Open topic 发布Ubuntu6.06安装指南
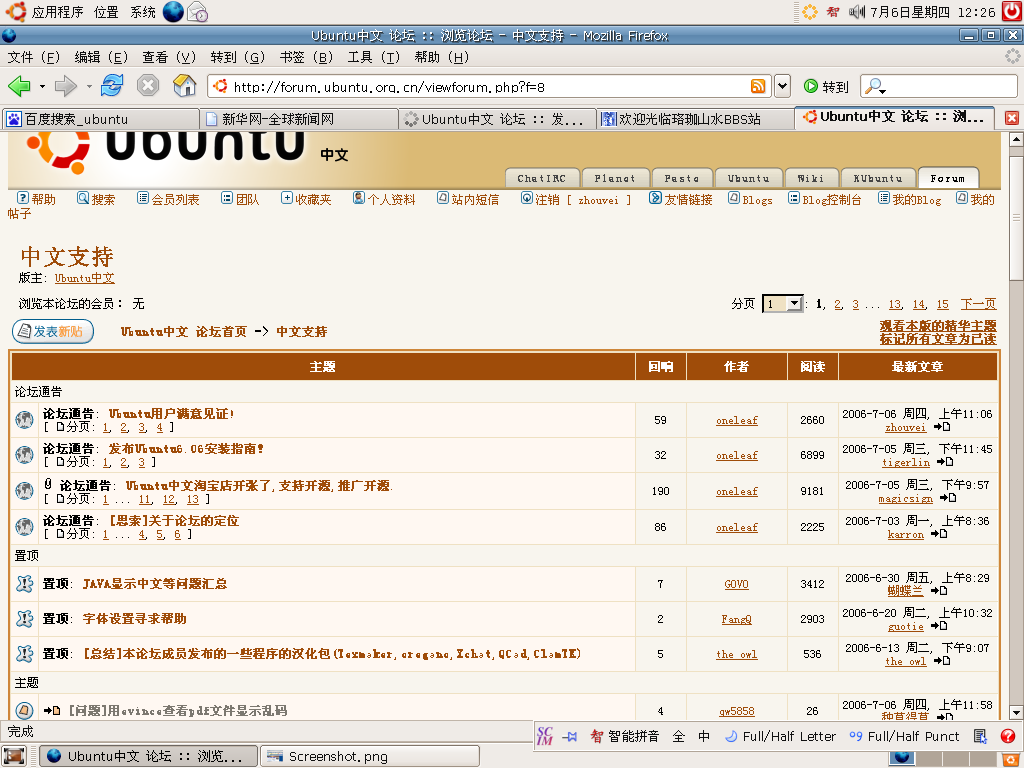The width and height of the screenshot is (1024, 768). point(186,449)
